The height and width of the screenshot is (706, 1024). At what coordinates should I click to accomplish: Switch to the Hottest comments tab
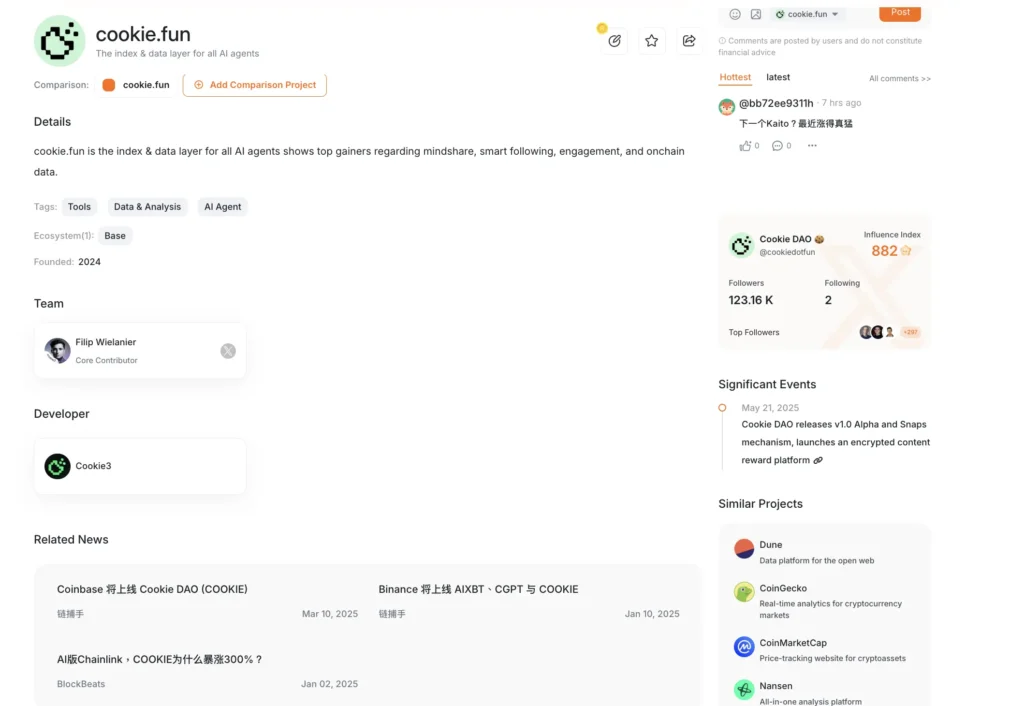735,77
